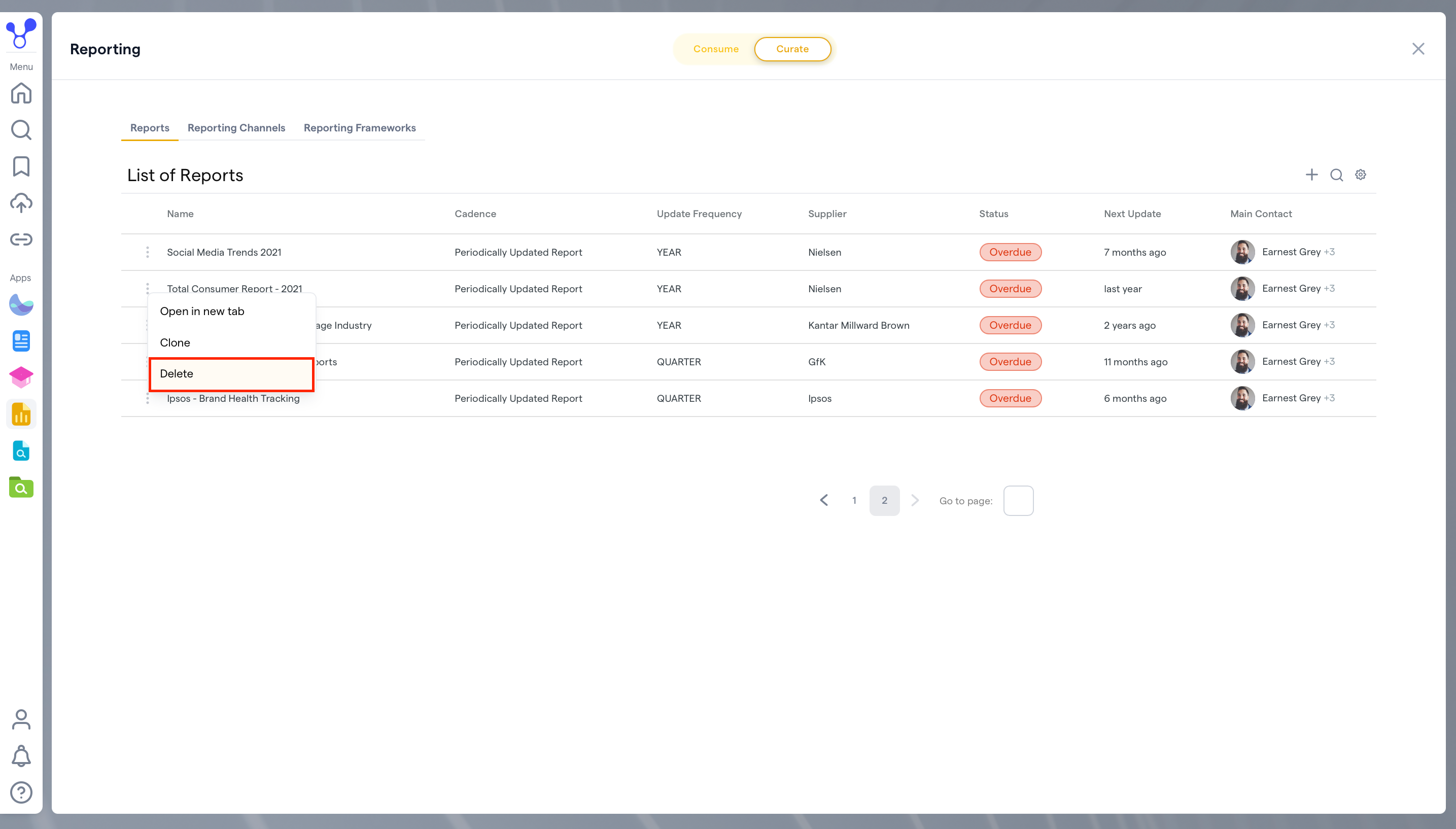Click the Go to page input box

pos(1018,500)
